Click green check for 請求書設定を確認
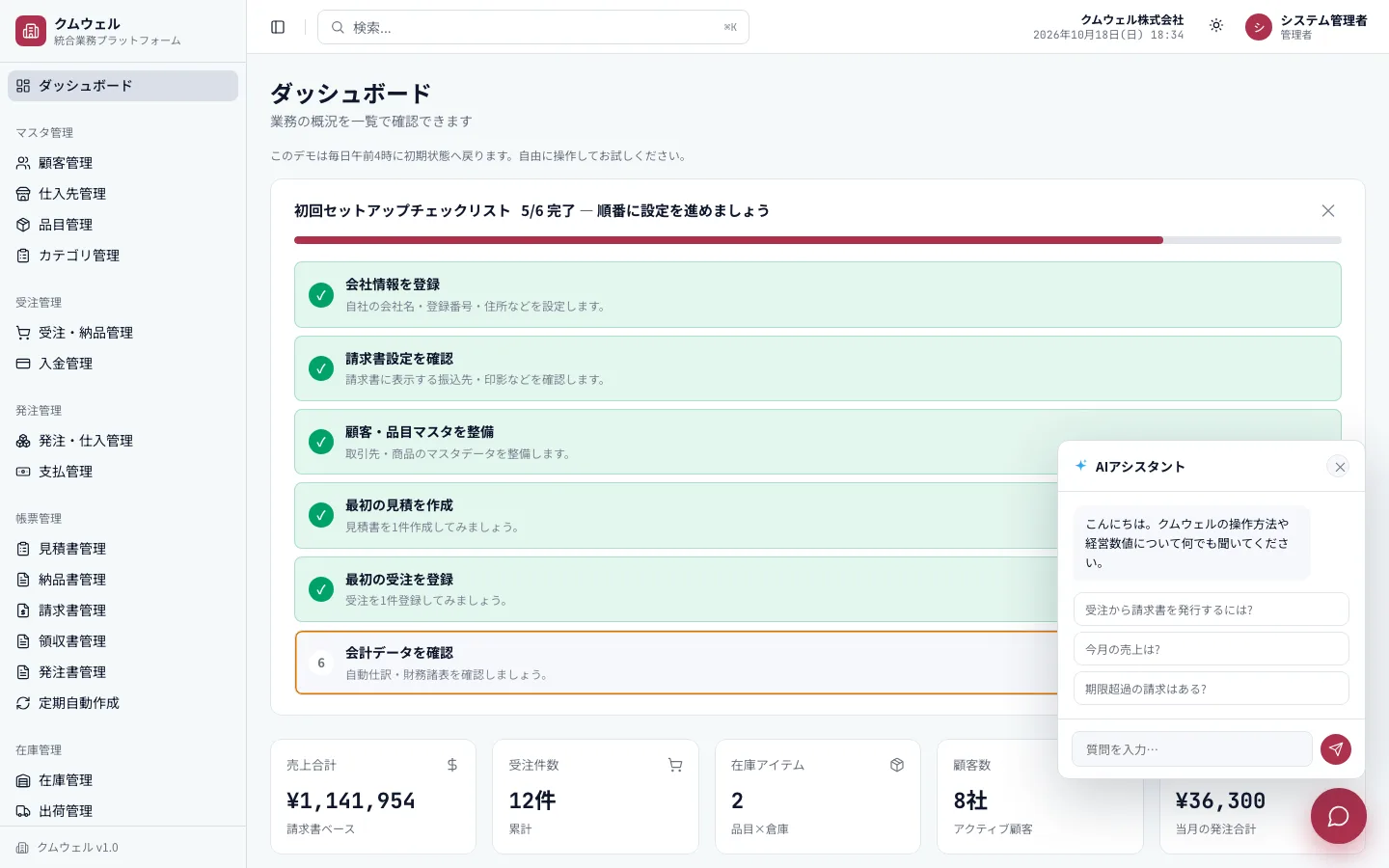Viewport: 1389px width, 868px height. click(x=321, y=368)
